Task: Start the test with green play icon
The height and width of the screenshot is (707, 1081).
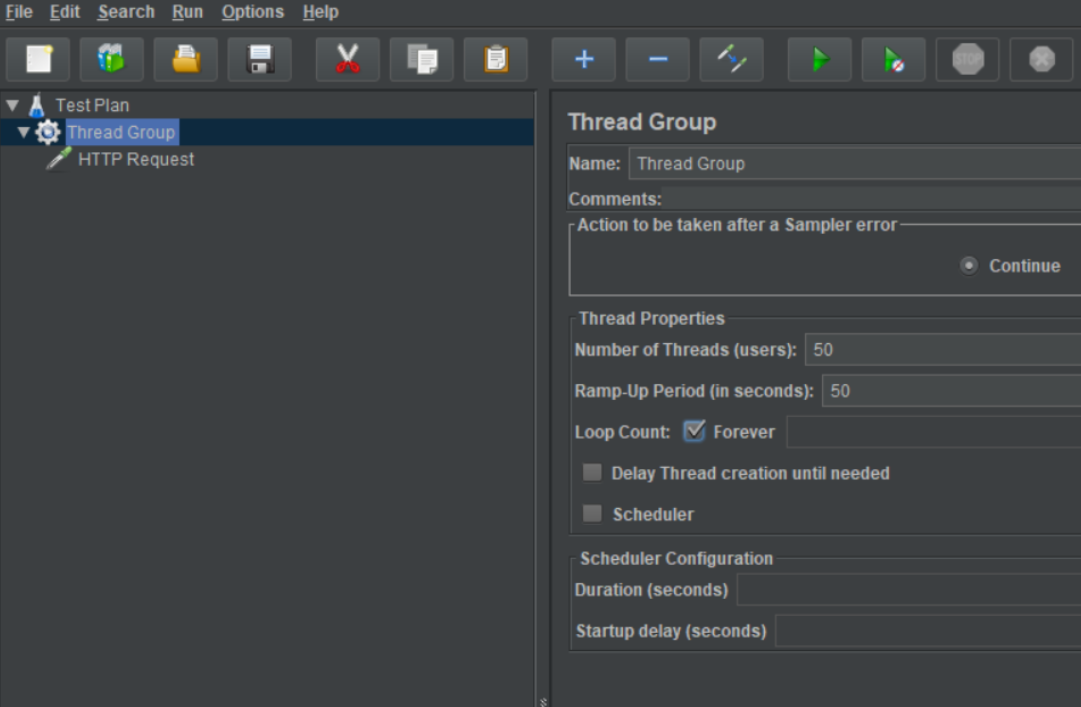Action: tap(820, 60)
